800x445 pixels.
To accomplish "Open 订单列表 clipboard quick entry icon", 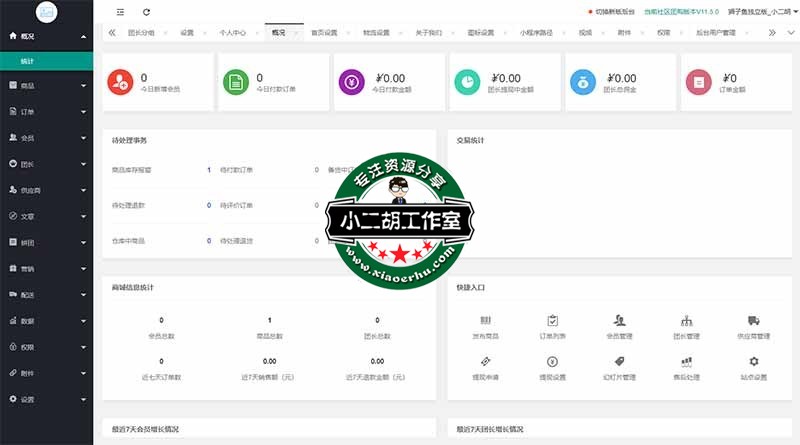I will click(x=552, y=321).
